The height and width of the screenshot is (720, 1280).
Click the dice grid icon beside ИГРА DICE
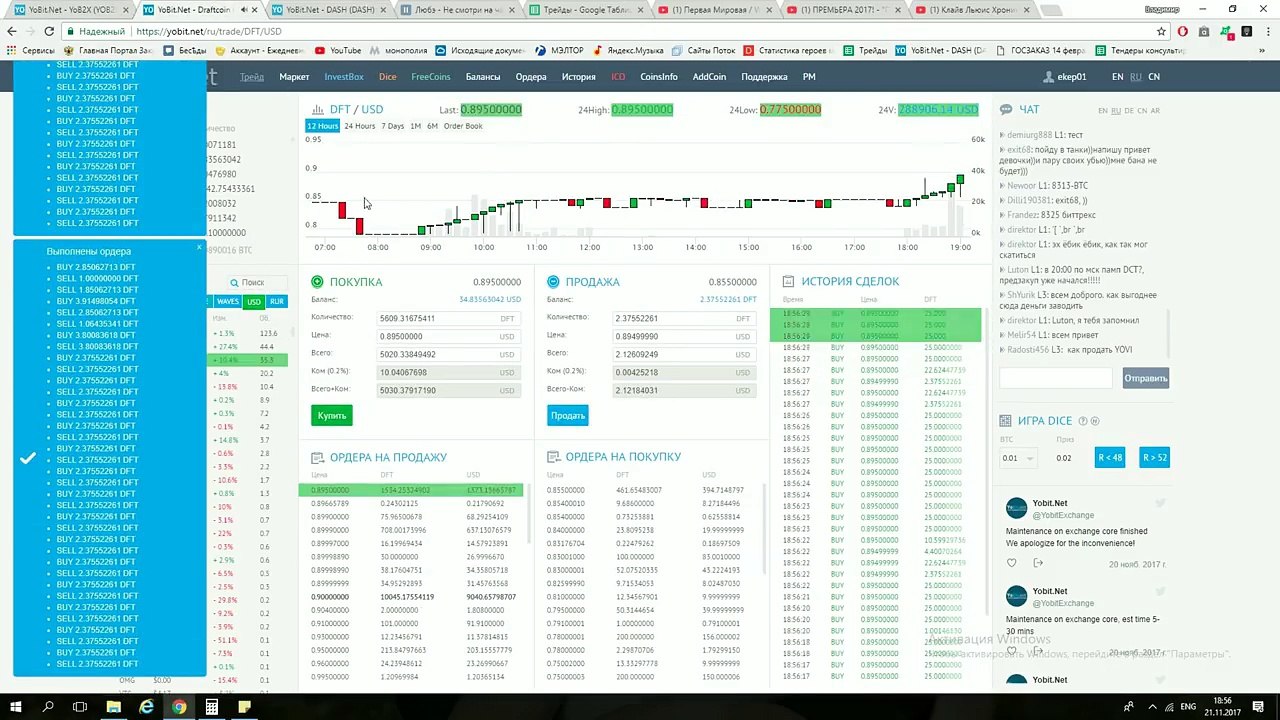coord(1007,421)
